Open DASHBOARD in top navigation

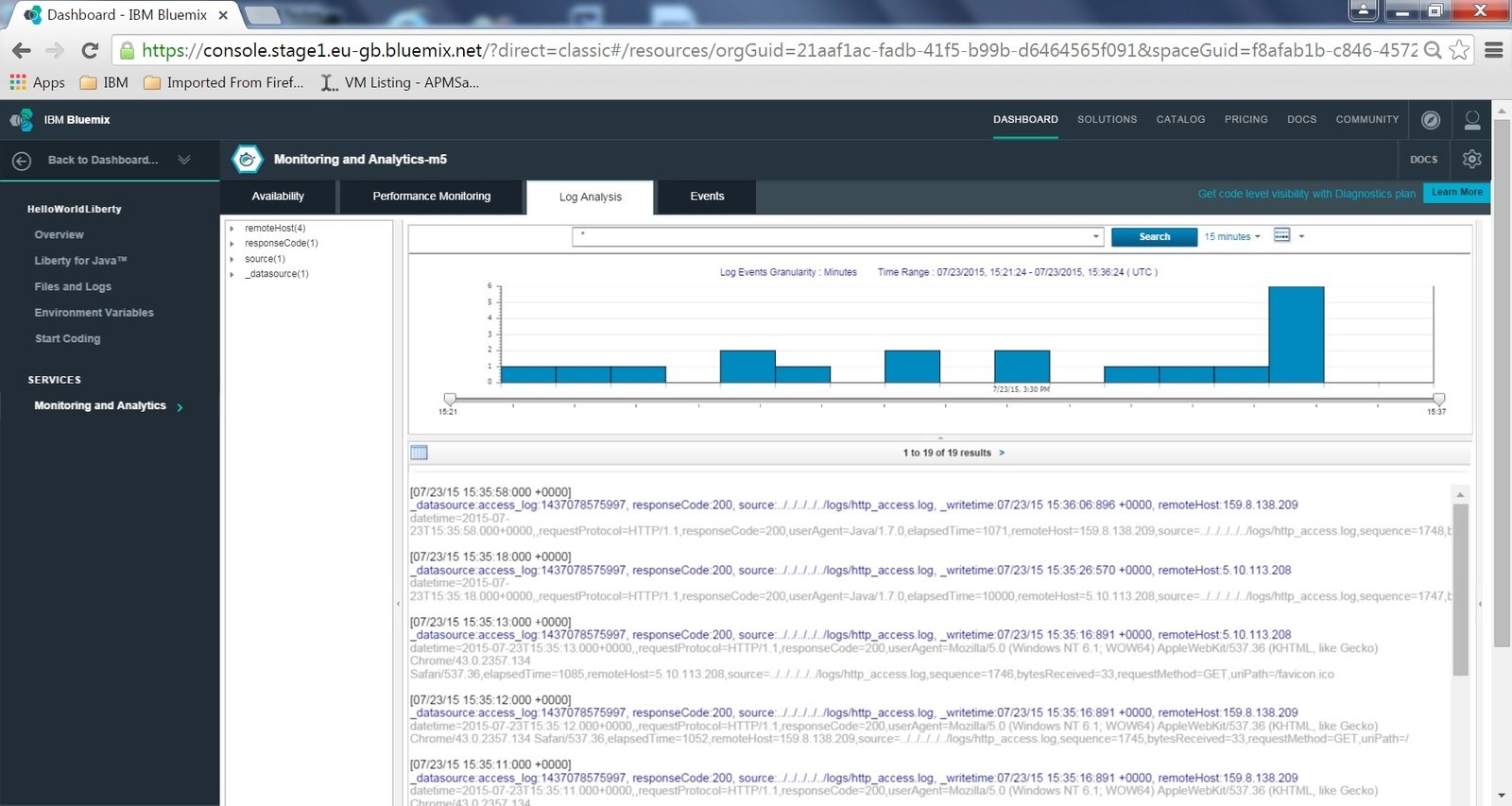click(1025, 120)
